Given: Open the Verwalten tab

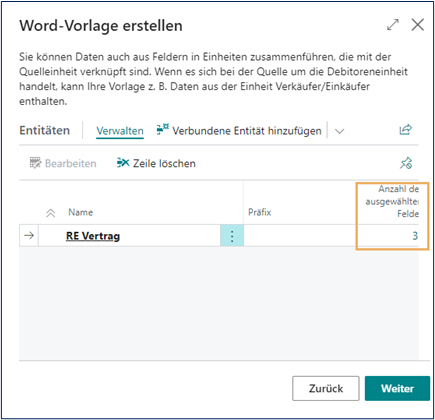Looking at the screenshot, I should coord(120,131).
